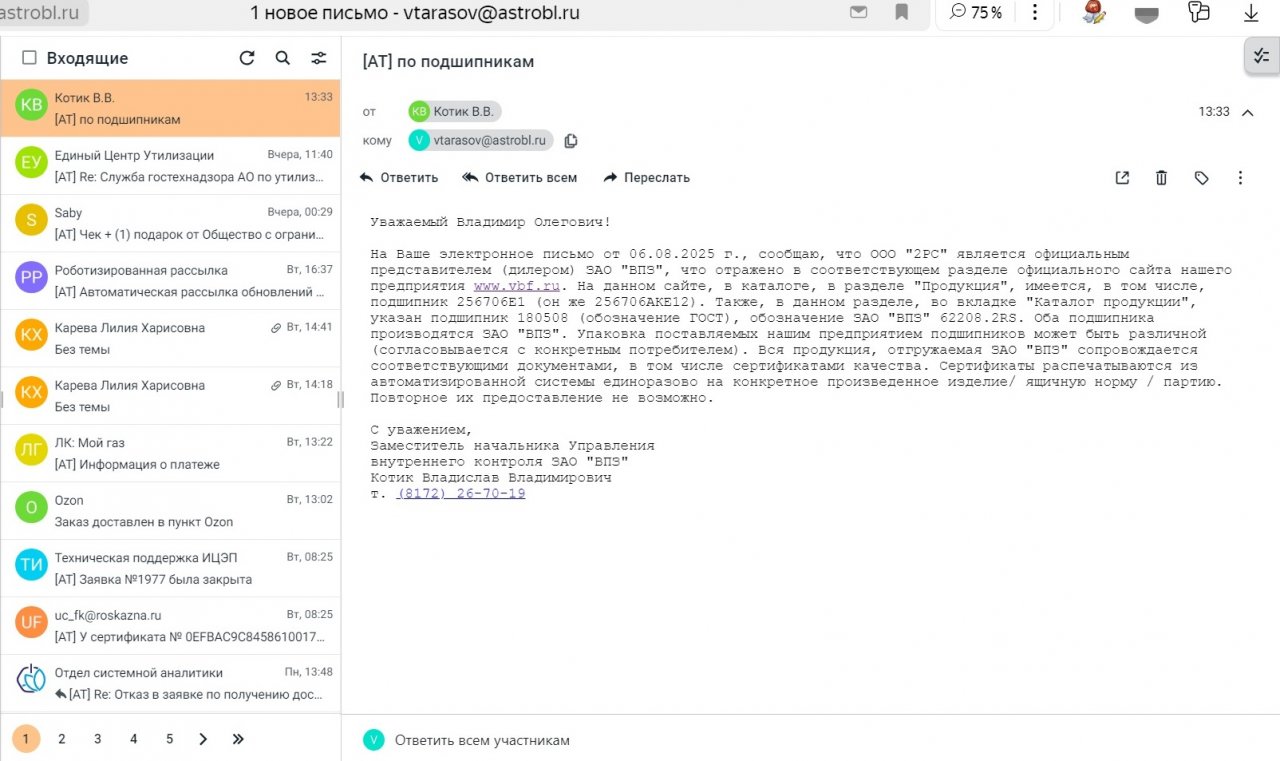
Task: Click the Ответить reply button
Action: 399,178
